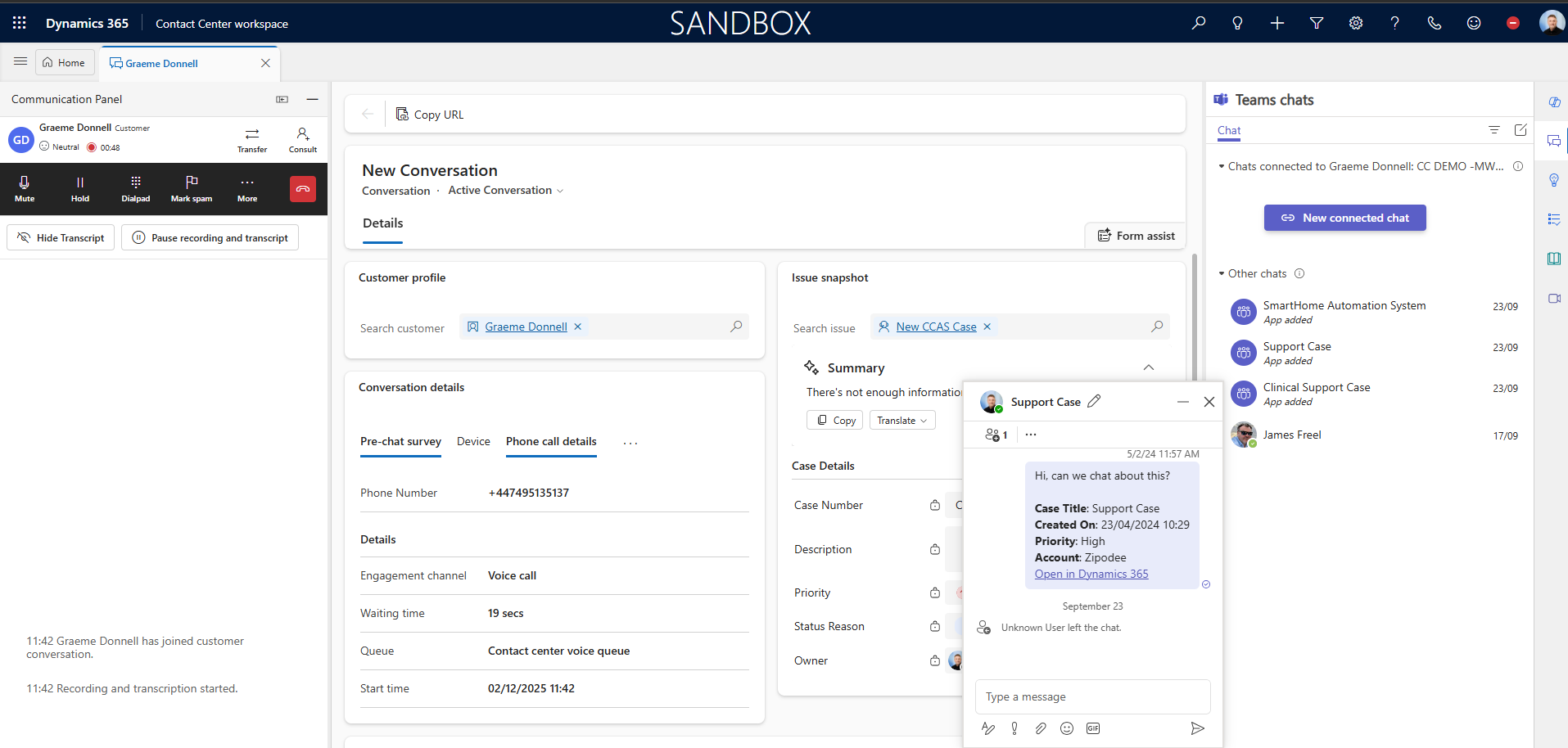Screen dimensions: 1568x748
Task: Pop out the Communication Panel
Action: click(282, 99)
